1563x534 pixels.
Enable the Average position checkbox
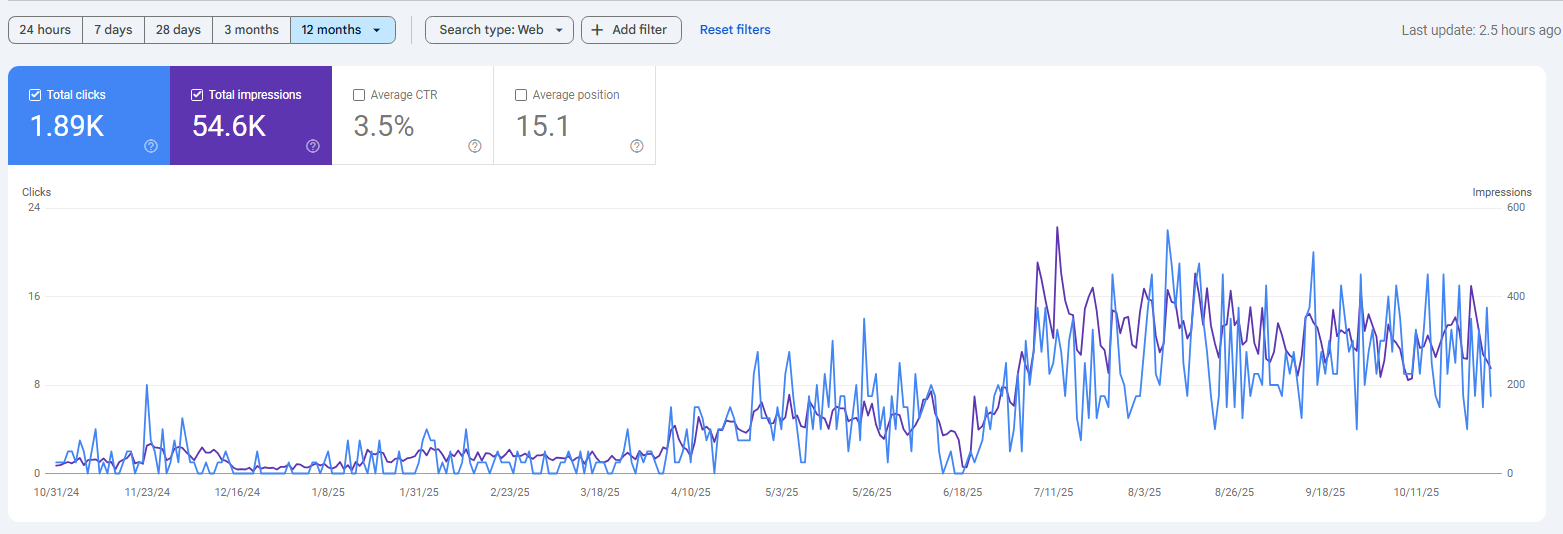(521, 95)
